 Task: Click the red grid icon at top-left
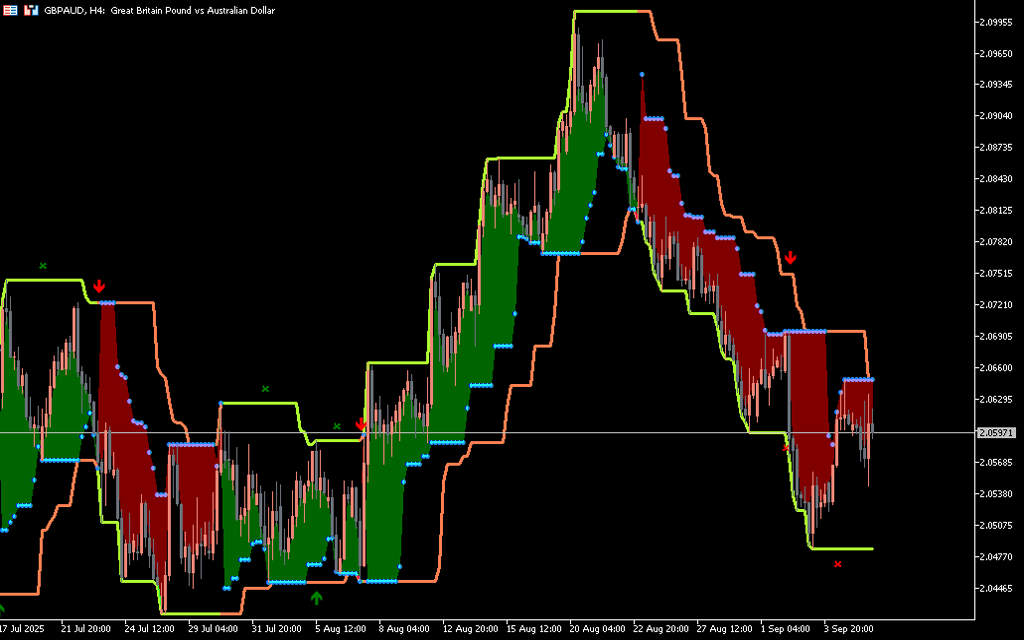tap(11, 10)
